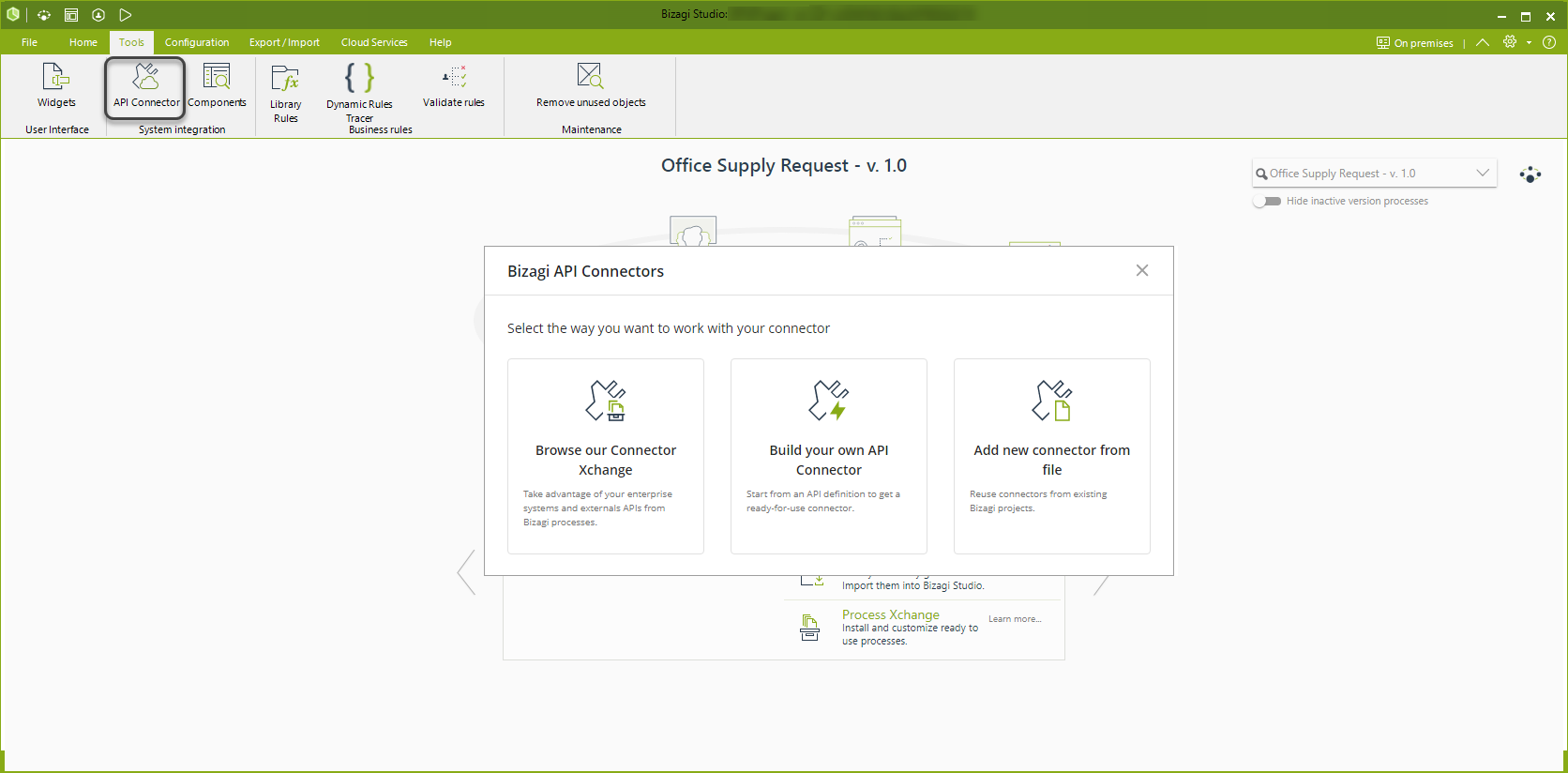Click the process dots icon in title bar
This screenshot has height=773, width=1568.
coord(43,15)
